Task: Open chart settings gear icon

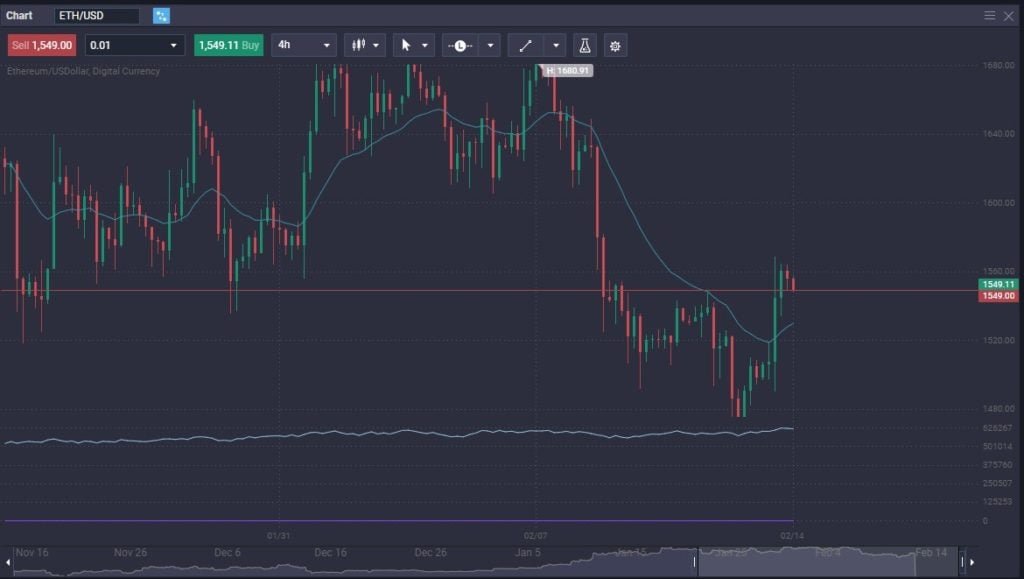Action: pos(615,45)
